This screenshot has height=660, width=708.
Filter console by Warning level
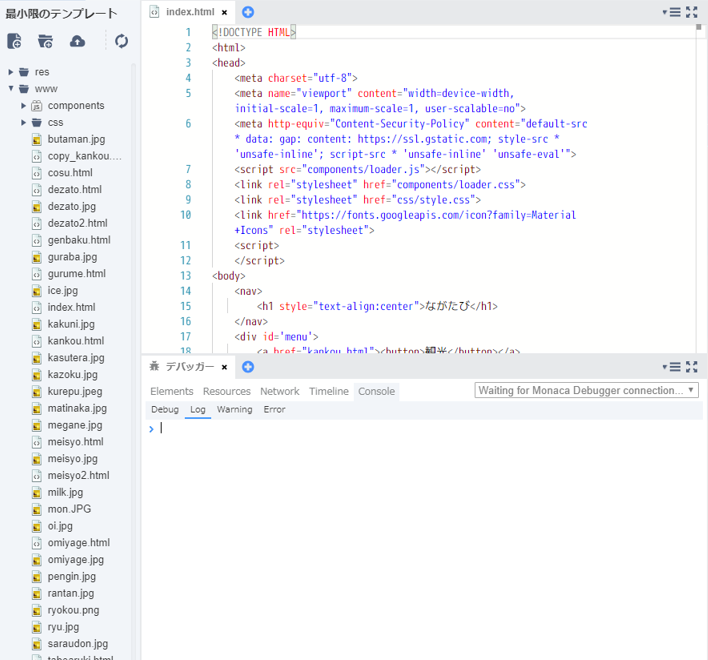click(x=234, y=409)
